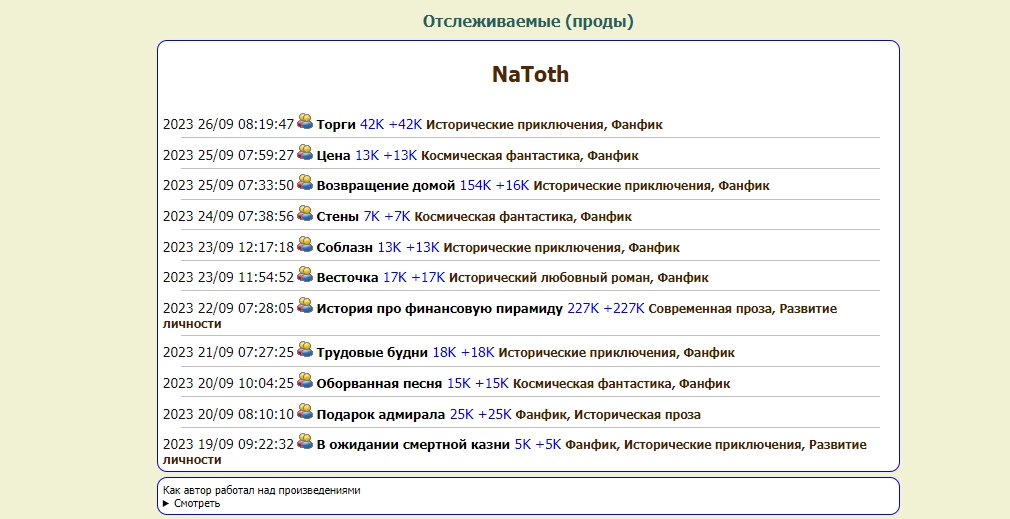The height and width of the screenshot is (519, 1010).
Task: Click the Отслеживаемые (проды) page heading
Action: (x=528, y=21)
